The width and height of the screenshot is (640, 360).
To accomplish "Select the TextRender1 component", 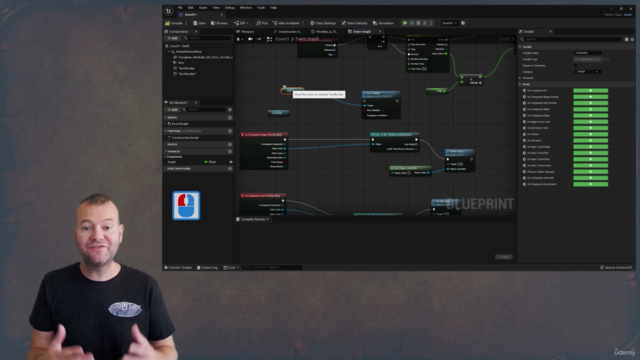I will tap(185, 74).
